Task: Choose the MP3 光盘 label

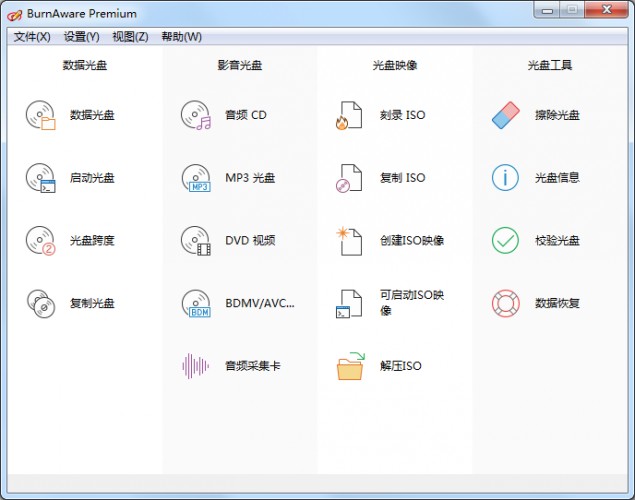Action: pyautogui.click(x=250, y=178)
